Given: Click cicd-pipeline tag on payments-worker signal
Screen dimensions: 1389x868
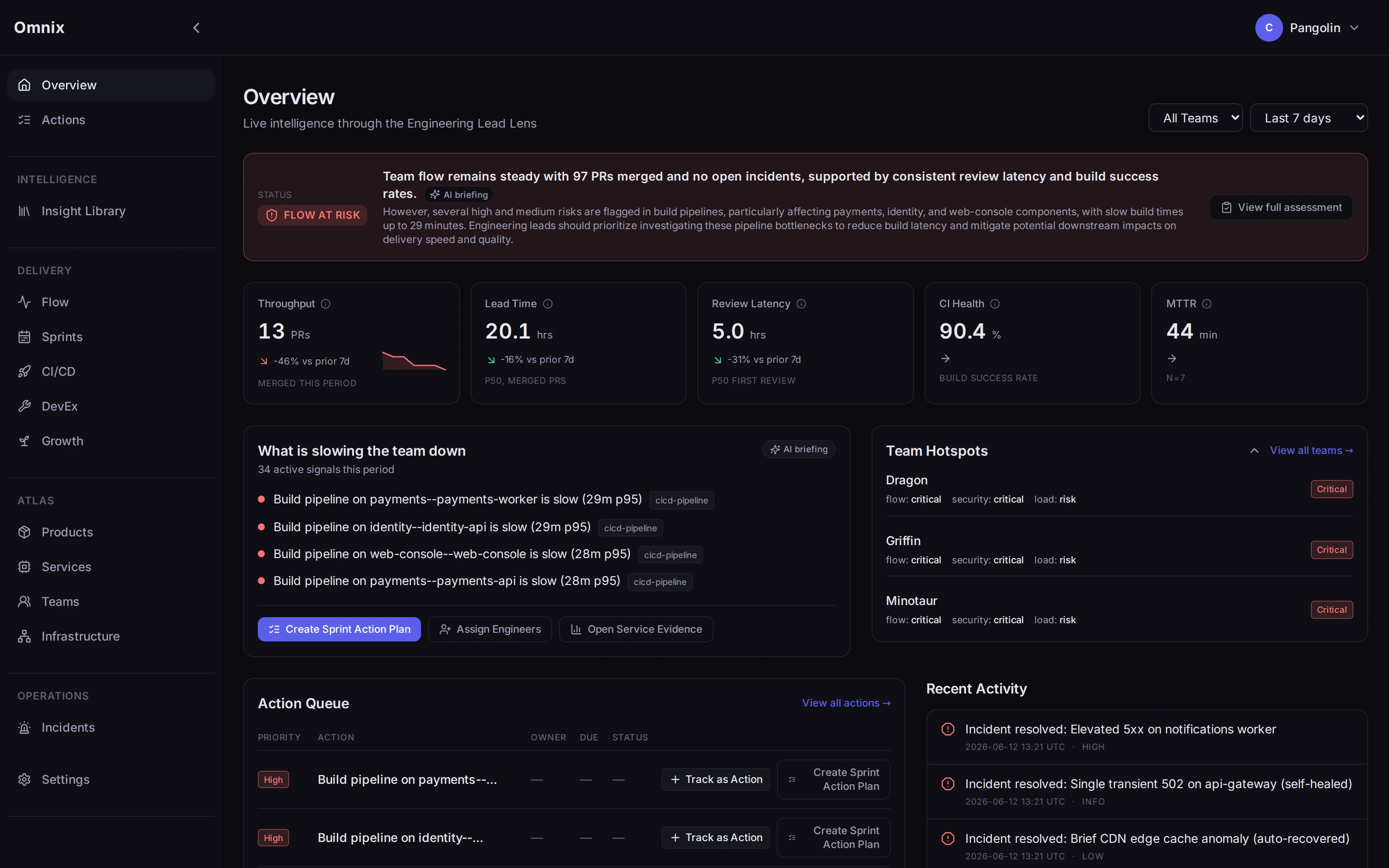Looking at the screenshot, I should (681, 500).
